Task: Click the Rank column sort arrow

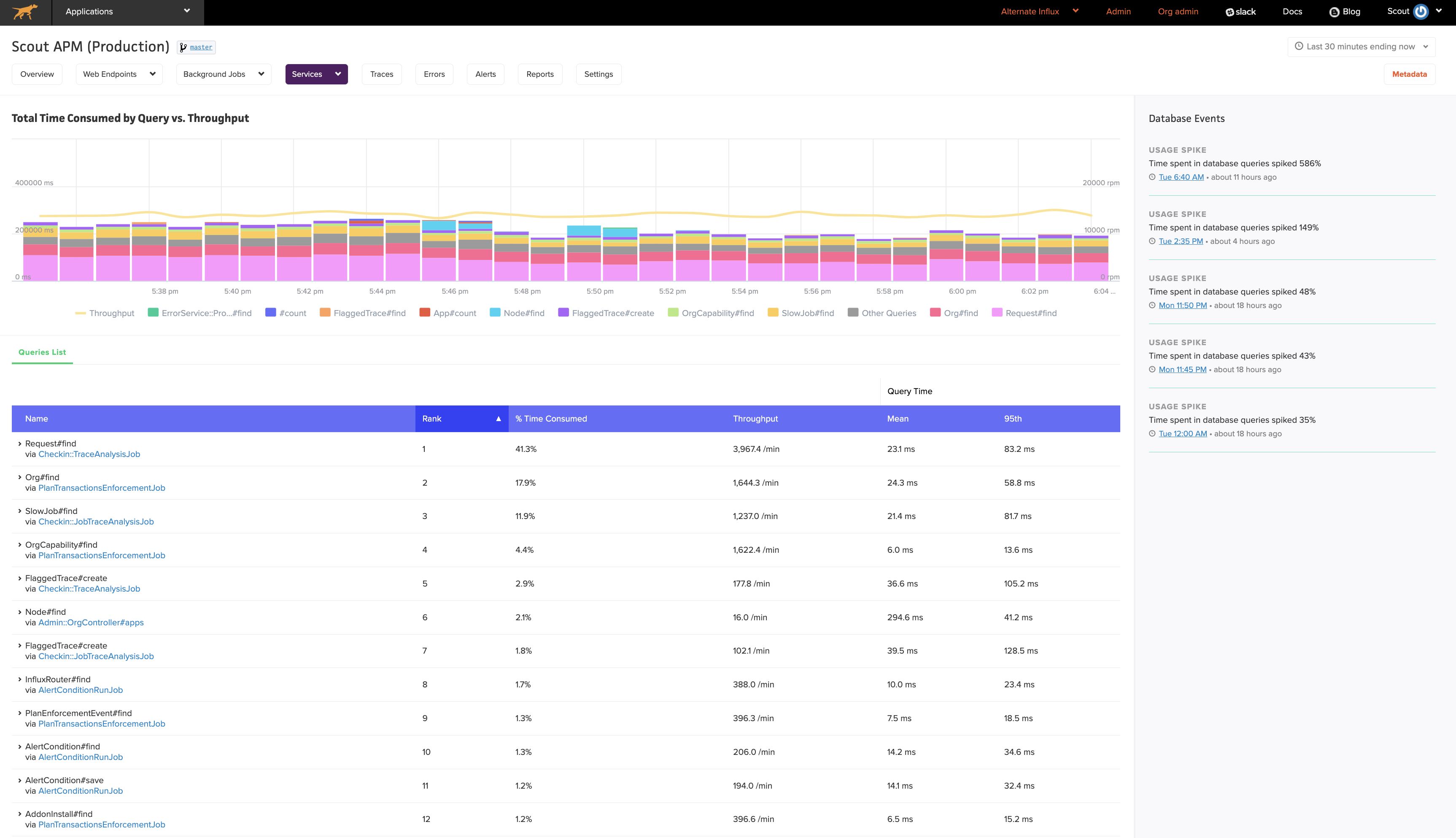Action: (x=498, y=419)
